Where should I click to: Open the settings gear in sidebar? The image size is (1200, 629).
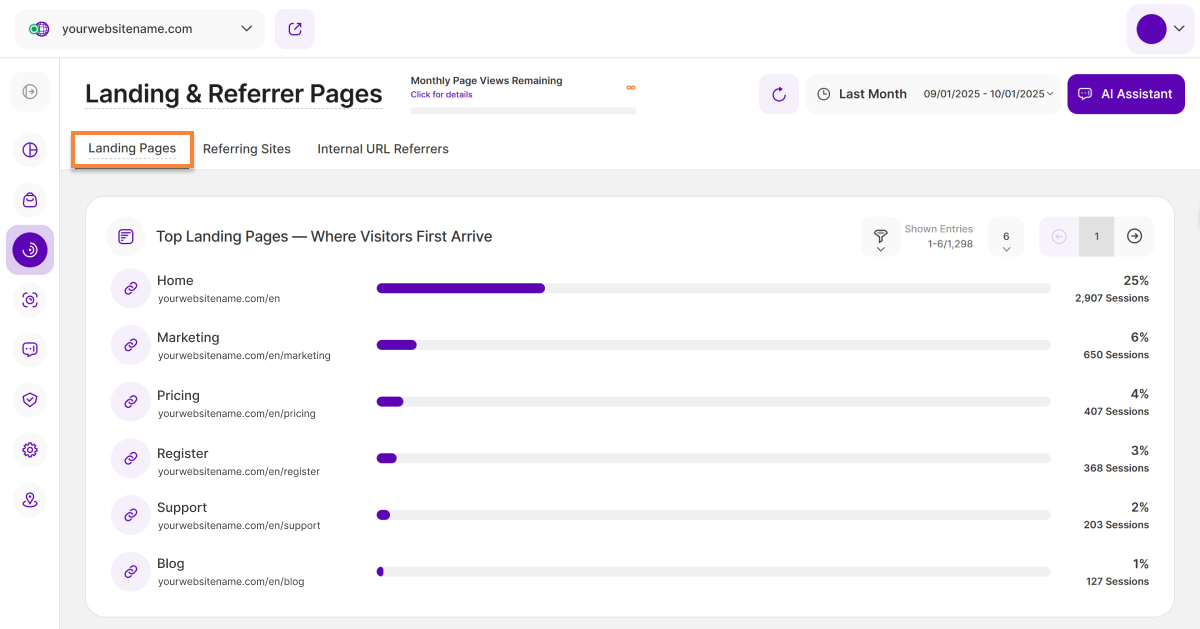(30, 450)
